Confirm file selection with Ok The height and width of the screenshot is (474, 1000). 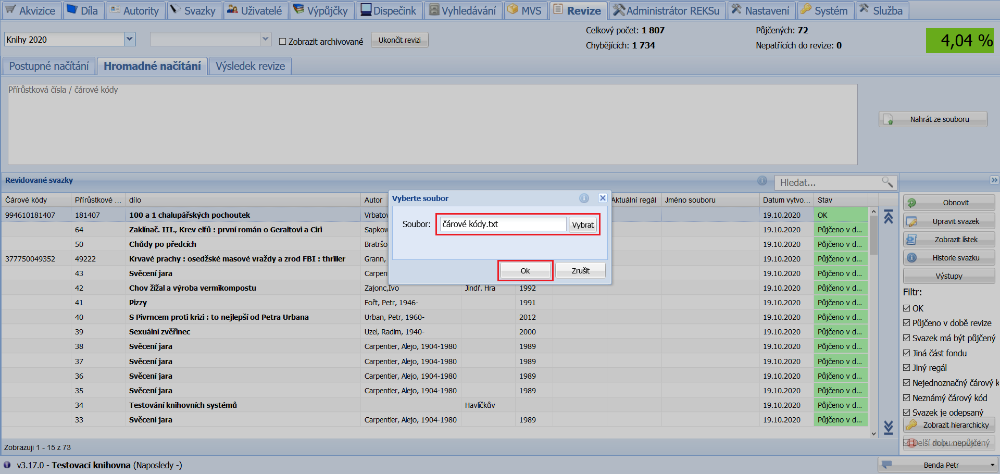(525, 271)
